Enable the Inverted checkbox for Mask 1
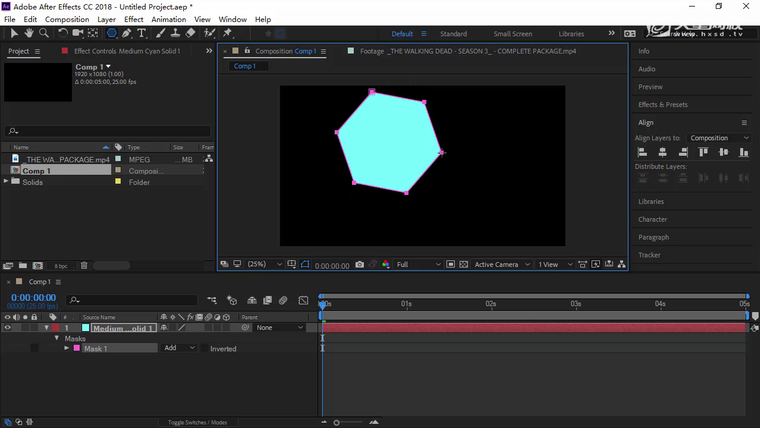Image resolution: width=760 pixels, height=428 pixels. pos(205,349)
